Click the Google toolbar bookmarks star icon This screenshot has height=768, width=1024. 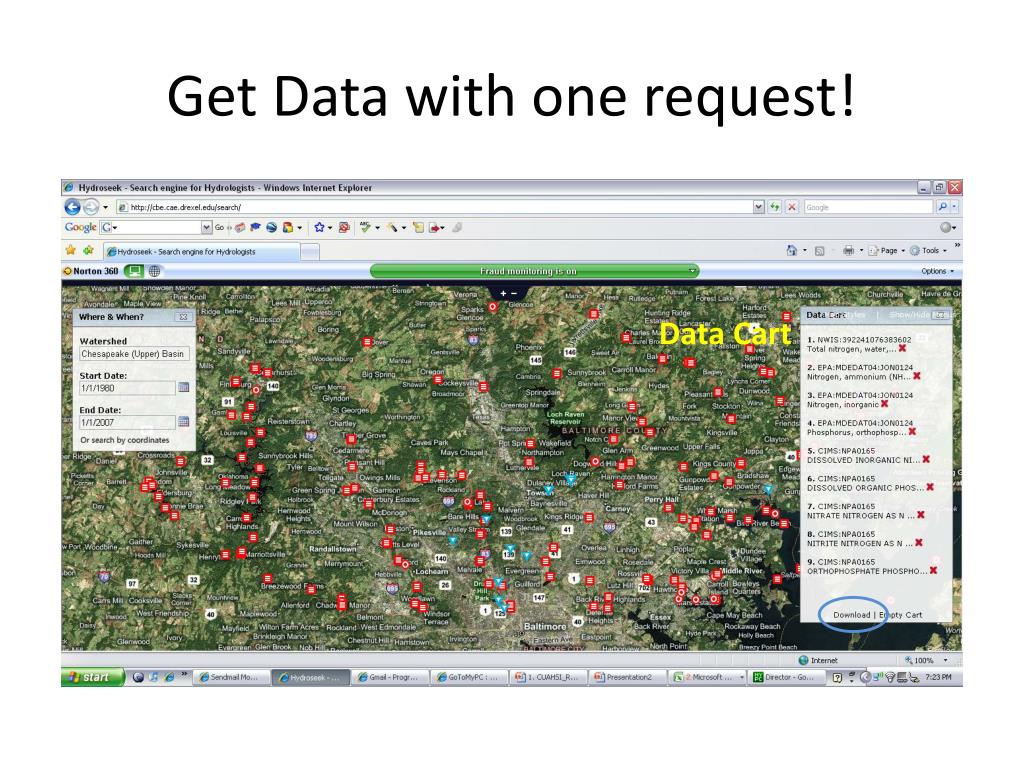tap(319, 227)
